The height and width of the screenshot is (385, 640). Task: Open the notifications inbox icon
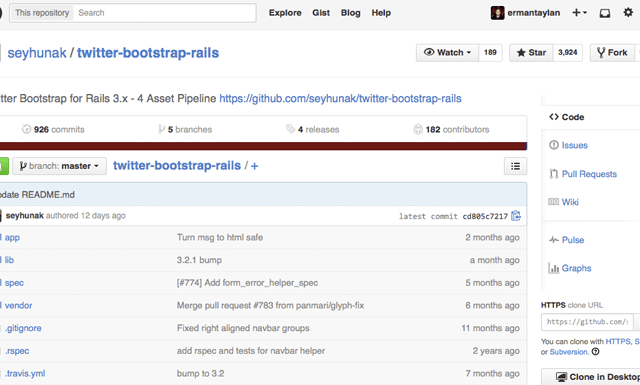(604, 13)
